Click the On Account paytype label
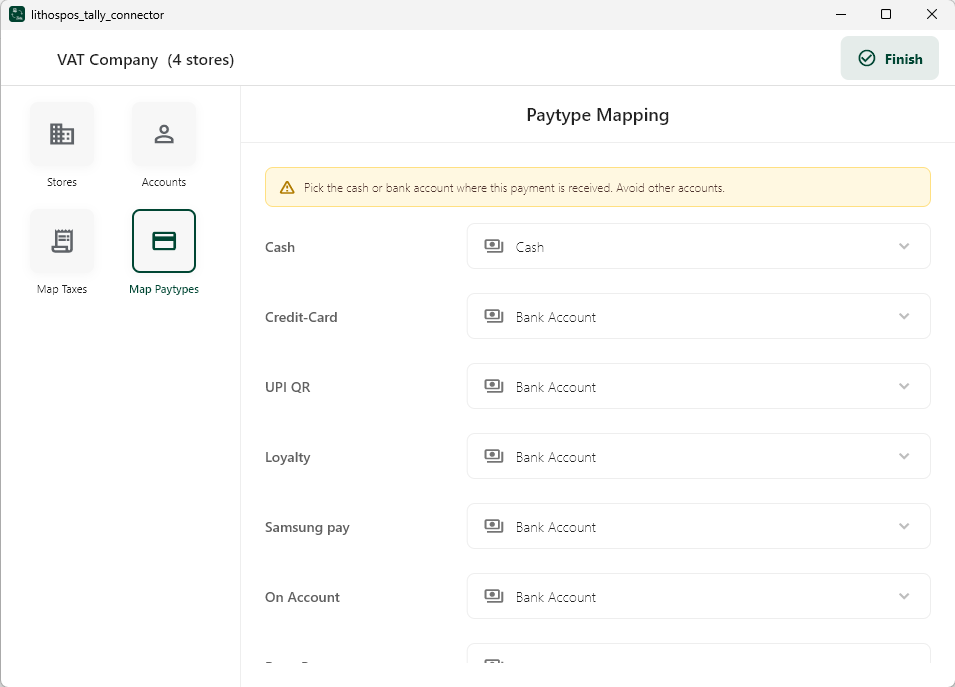955x687 pixels. (x=302, y=597)
